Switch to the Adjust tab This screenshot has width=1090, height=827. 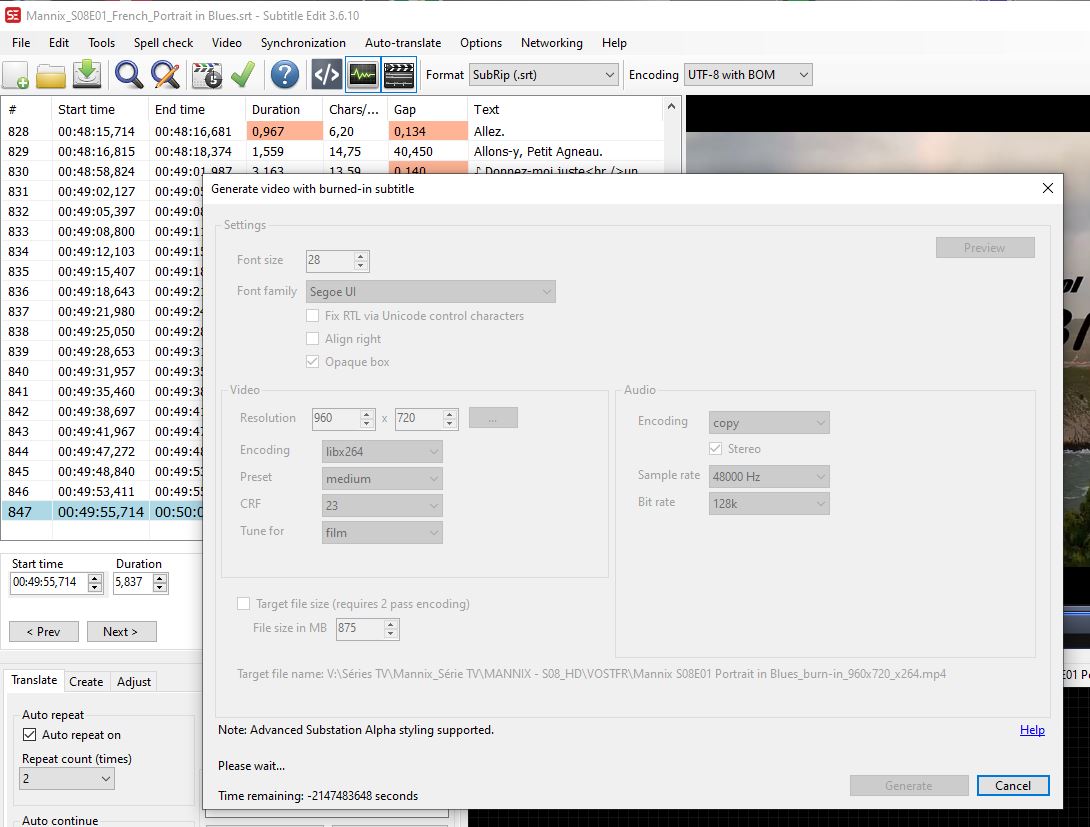pos(133,682)
